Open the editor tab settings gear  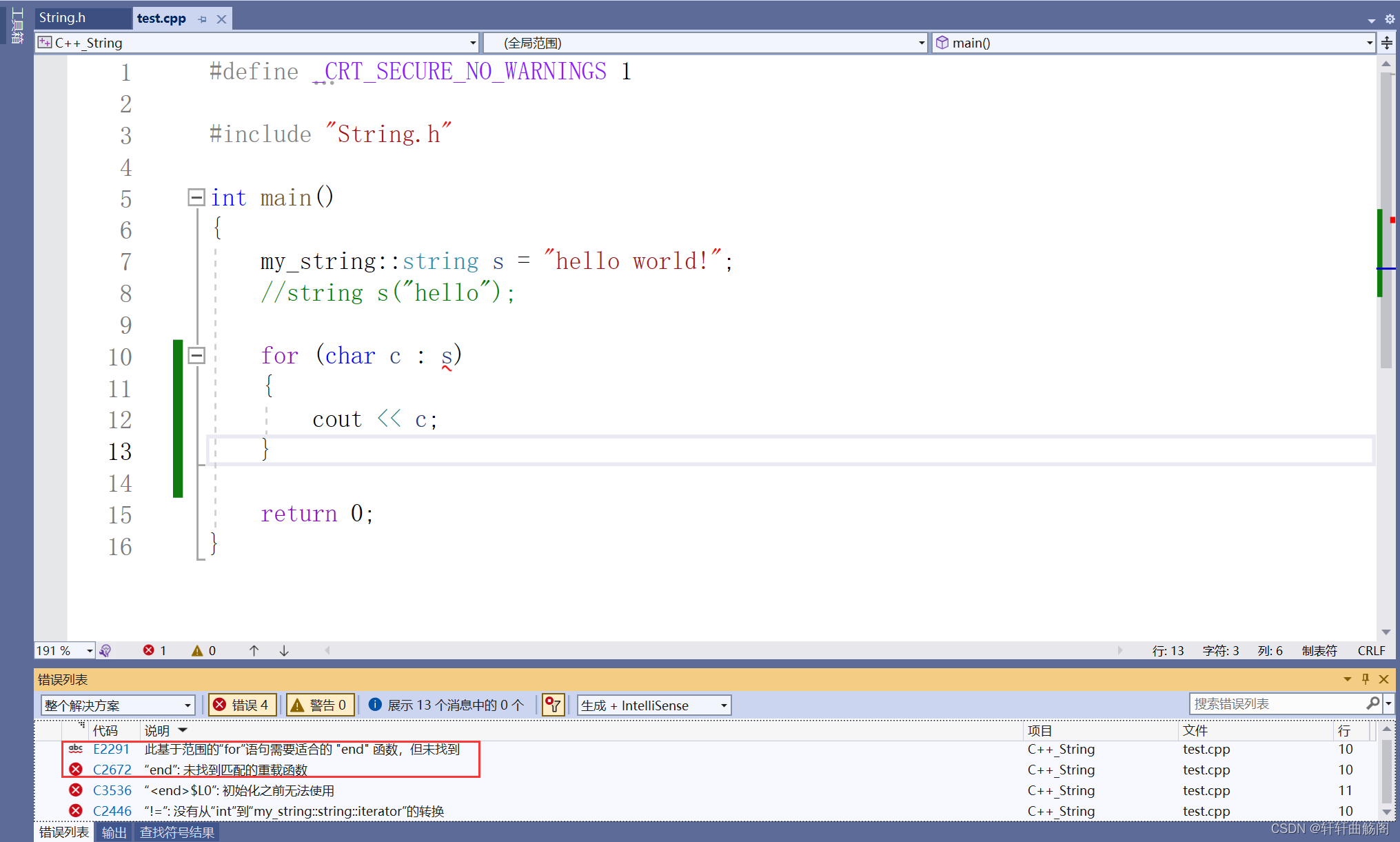1390,19
